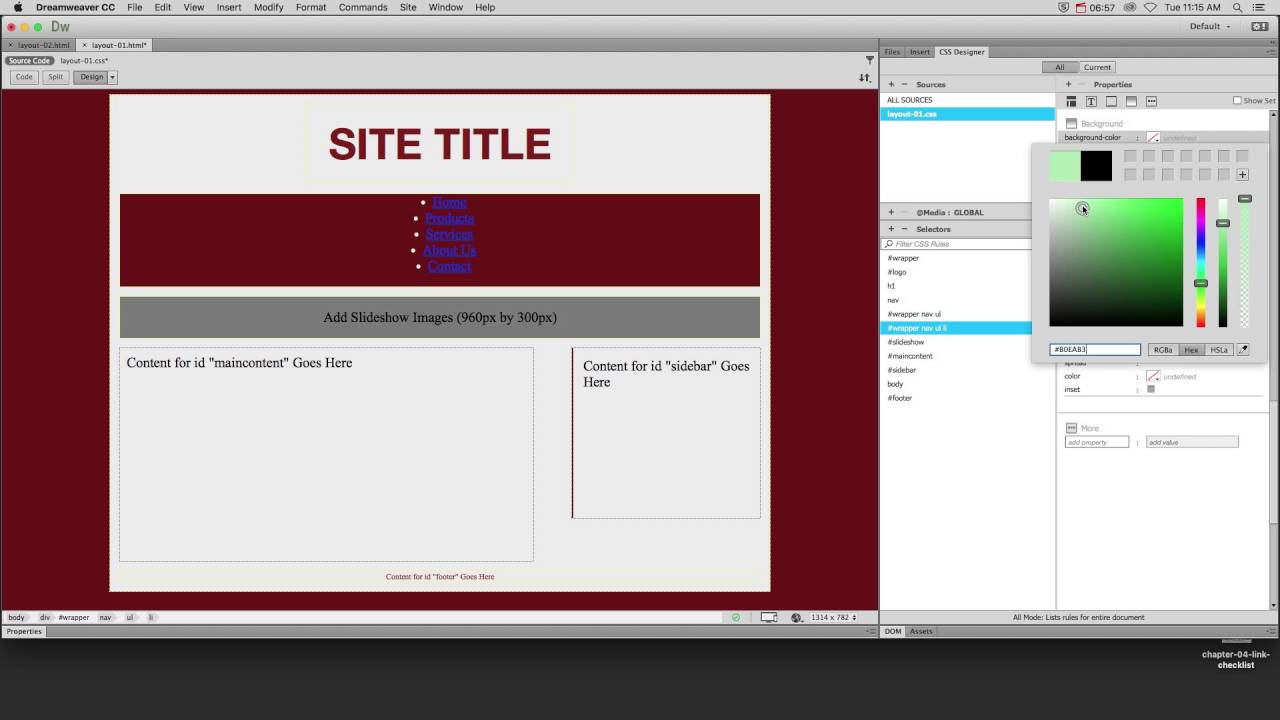
Task: Click the hex color value field
Action: point(1095,350)
